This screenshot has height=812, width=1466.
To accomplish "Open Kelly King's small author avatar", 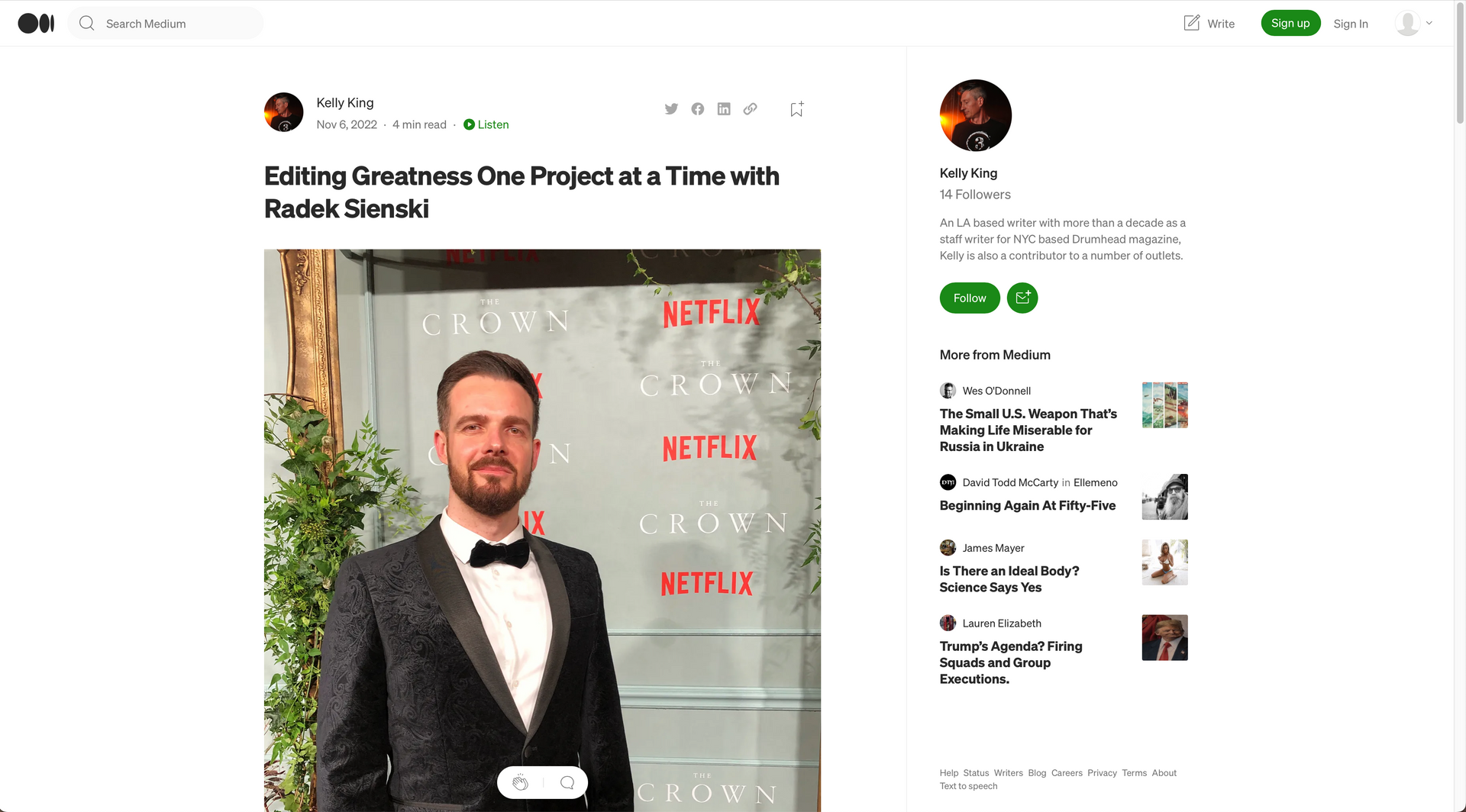I will coord(284,112).
